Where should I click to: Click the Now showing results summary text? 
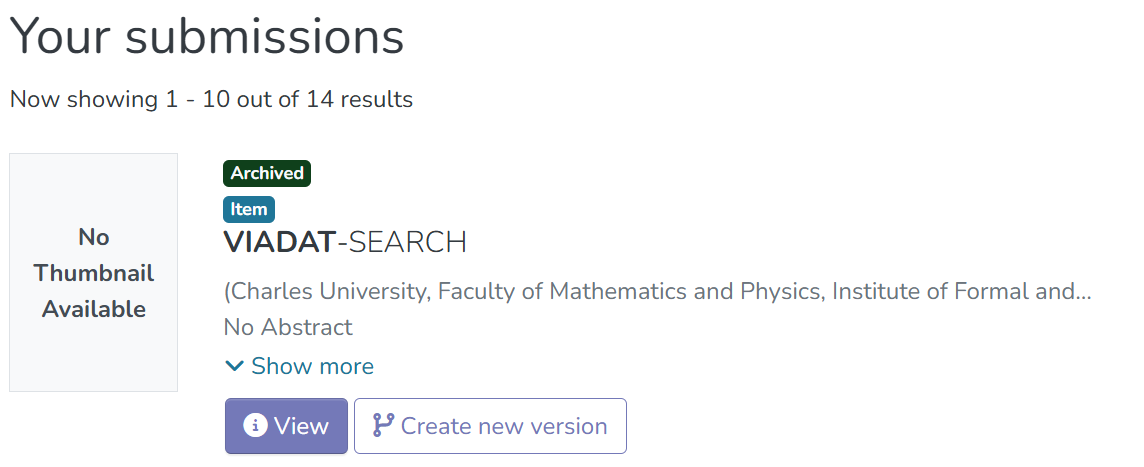212,99
